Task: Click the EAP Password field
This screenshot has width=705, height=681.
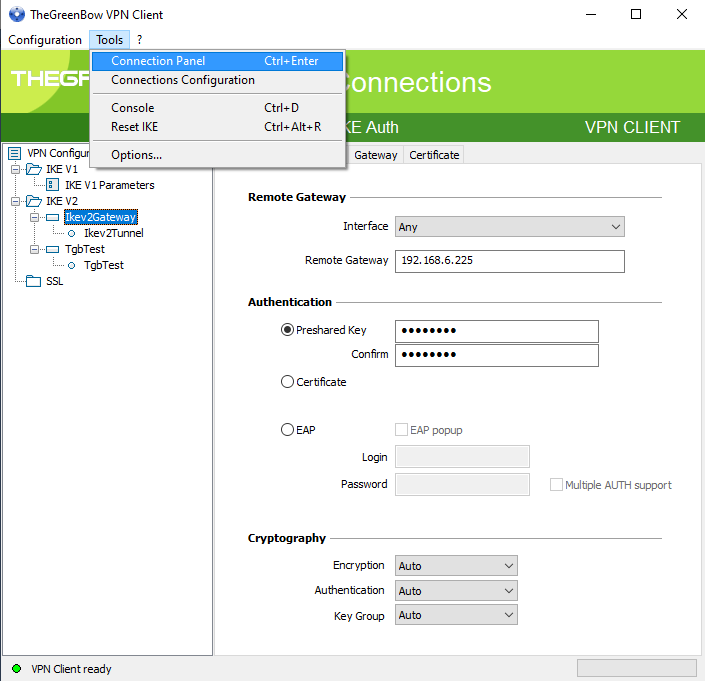Action: click(x=462, y=484)
